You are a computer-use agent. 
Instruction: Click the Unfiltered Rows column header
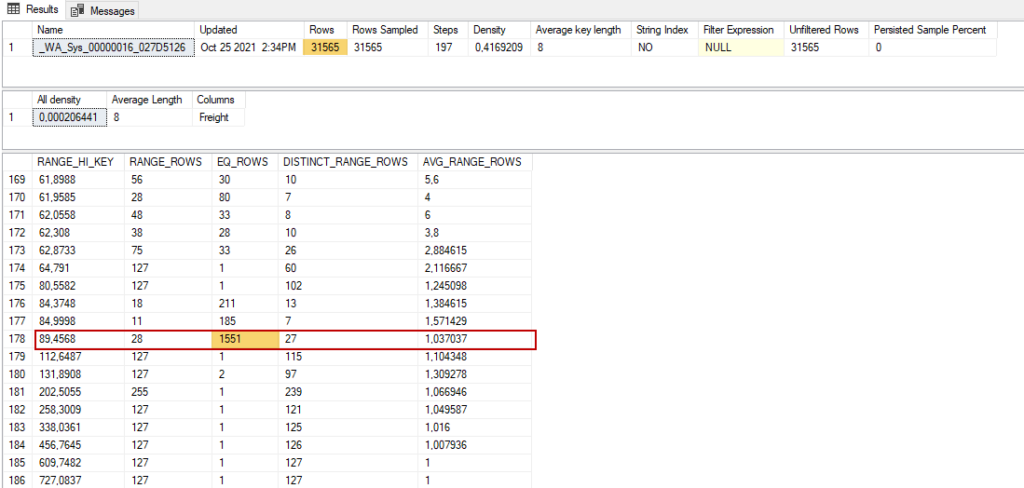click(826, 30)
